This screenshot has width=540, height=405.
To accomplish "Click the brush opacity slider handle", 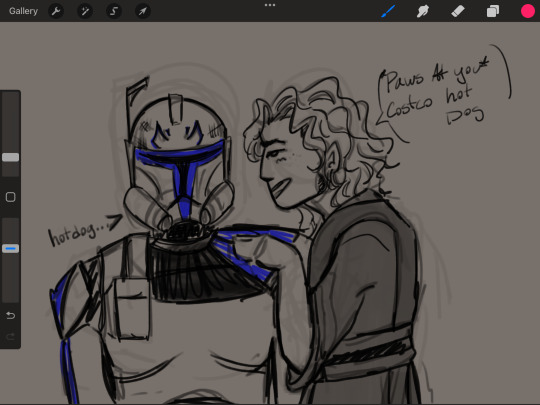I will [x=10, y=248].
